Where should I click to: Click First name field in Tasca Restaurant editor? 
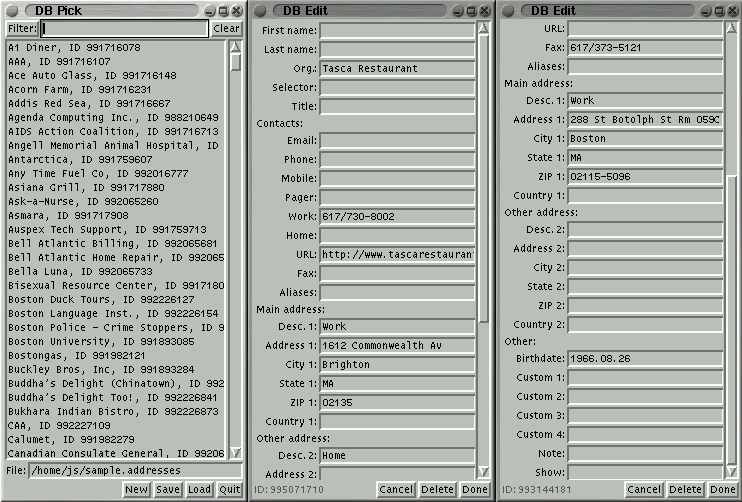point(397,31)
